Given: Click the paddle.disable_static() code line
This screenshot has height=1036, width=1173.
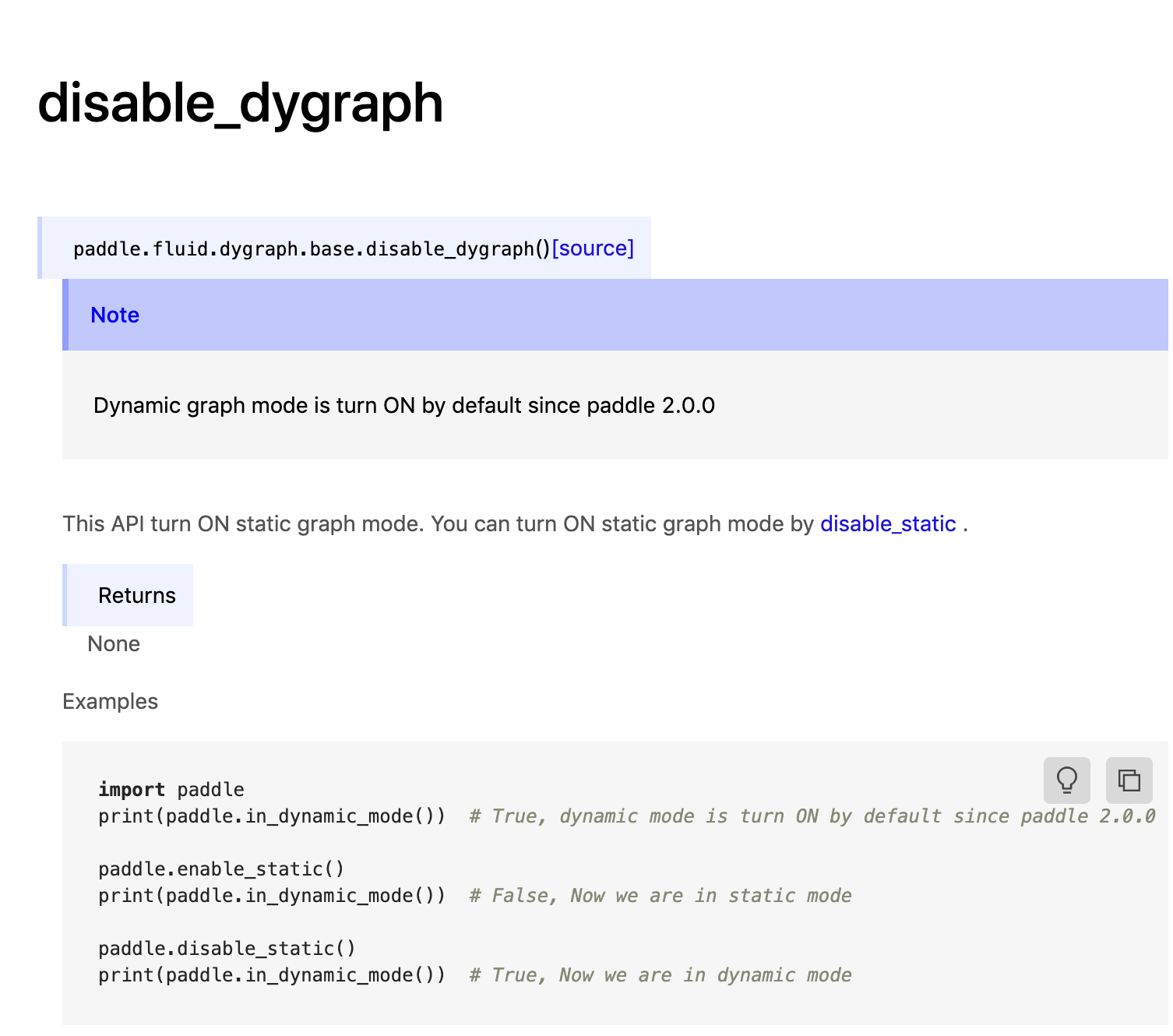Looking at the screenshot, I should pyautogui.click(x=227, y=948).
